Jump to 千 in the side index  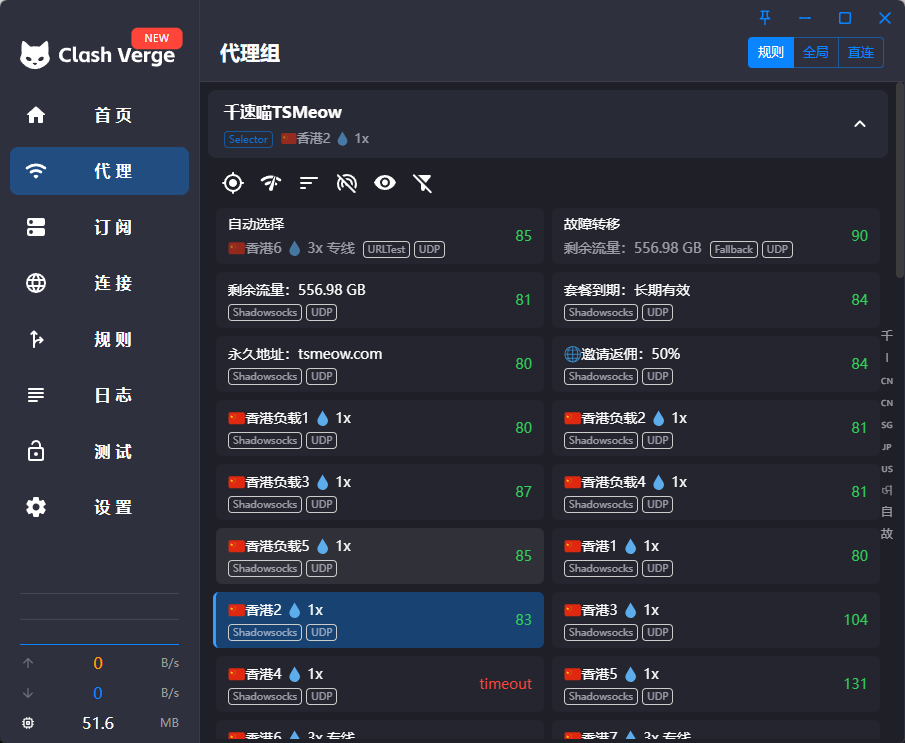tap(887, 335)
